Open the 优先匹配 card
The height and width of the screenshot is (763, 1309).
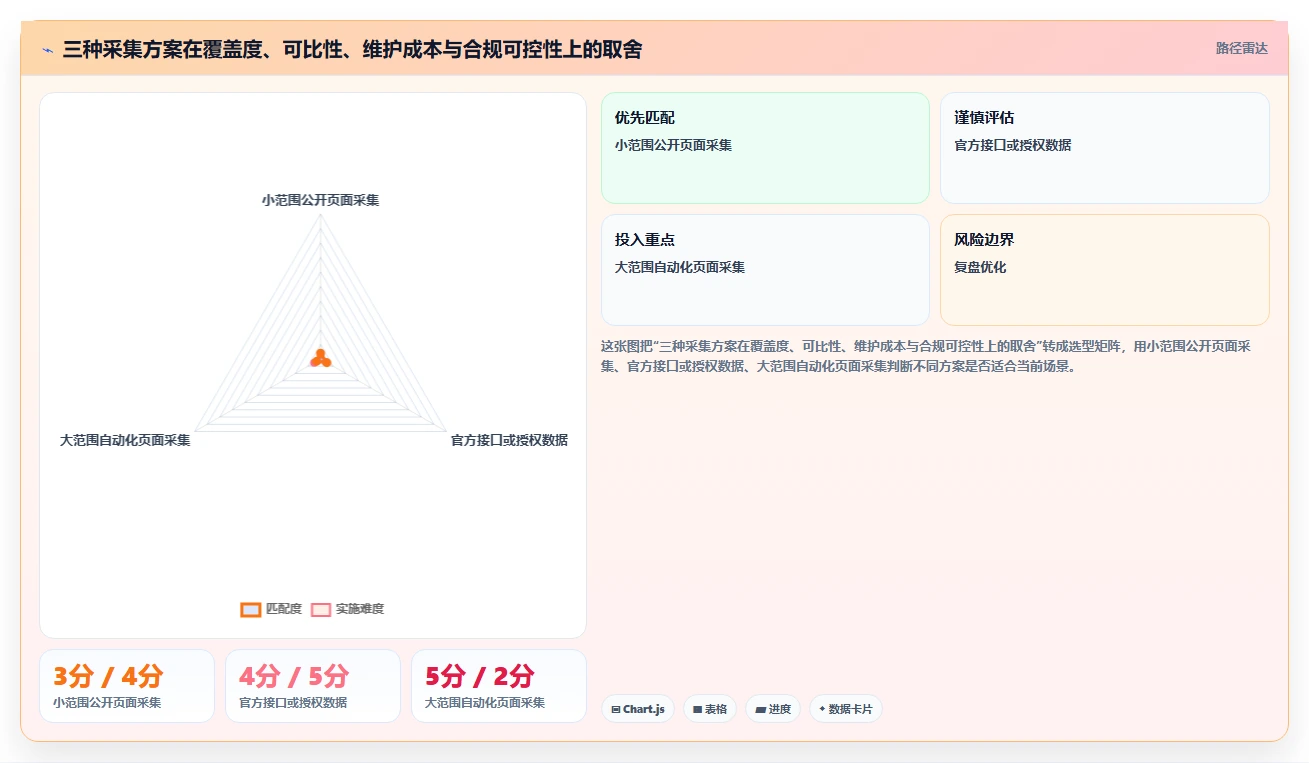[x=765, y=148]
